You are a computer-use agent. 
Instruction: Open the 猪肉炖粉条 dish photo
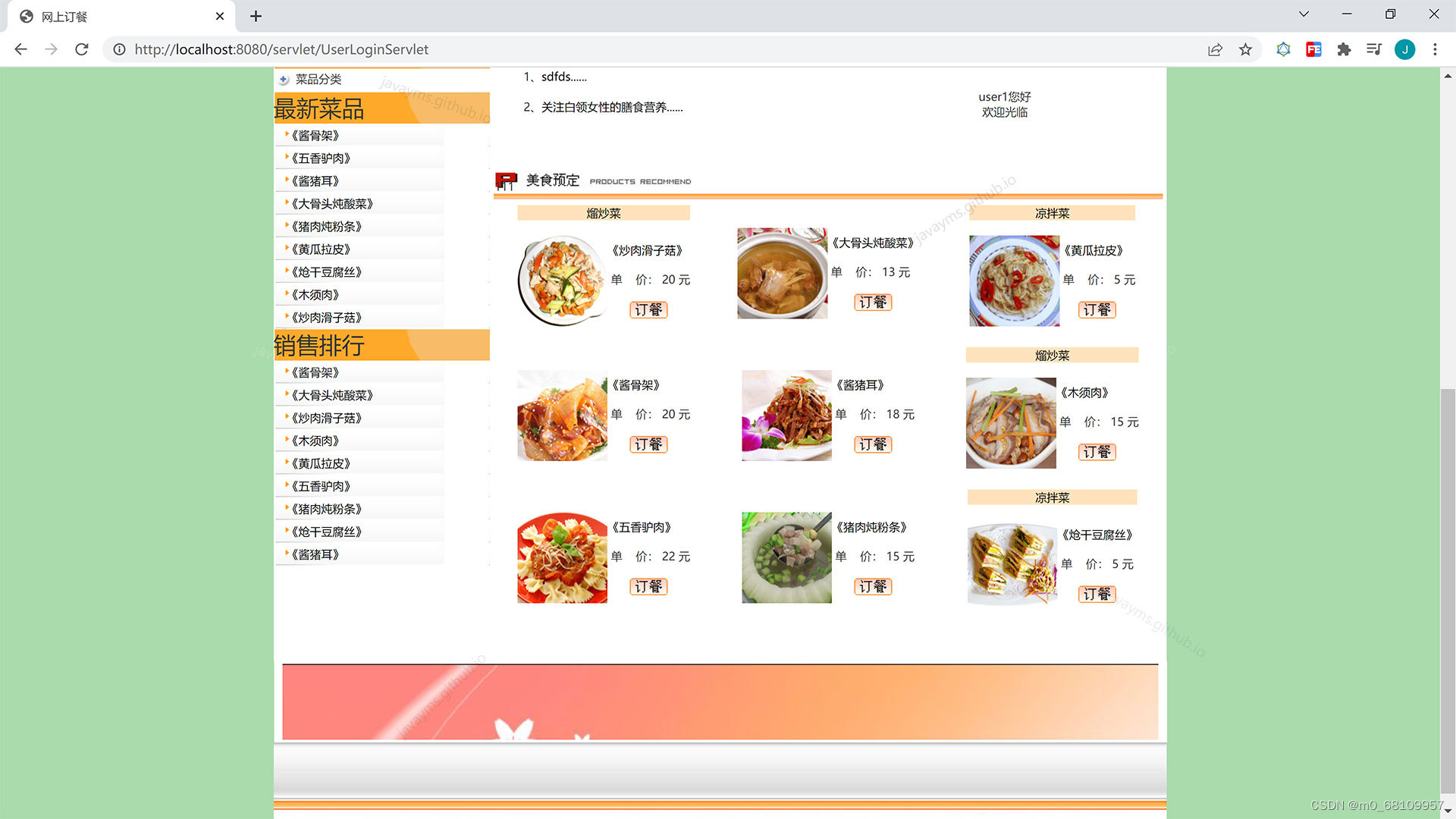coord(786,557)
